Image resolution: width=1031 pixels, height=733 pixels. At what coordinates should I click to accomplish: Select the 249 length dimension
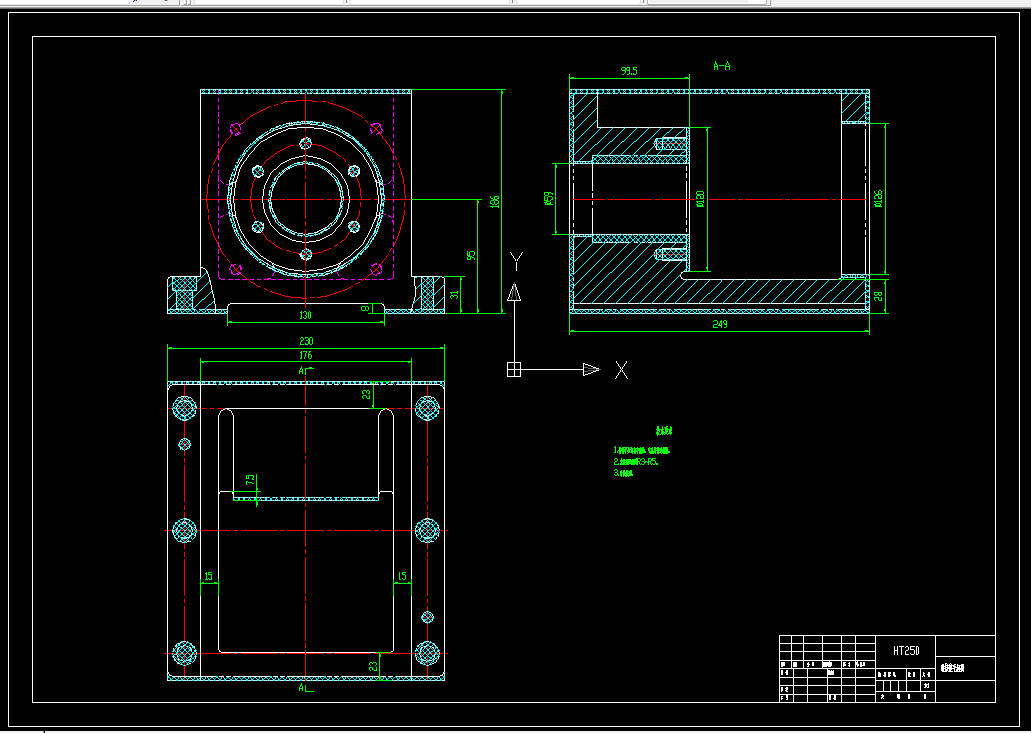(720, 324)
